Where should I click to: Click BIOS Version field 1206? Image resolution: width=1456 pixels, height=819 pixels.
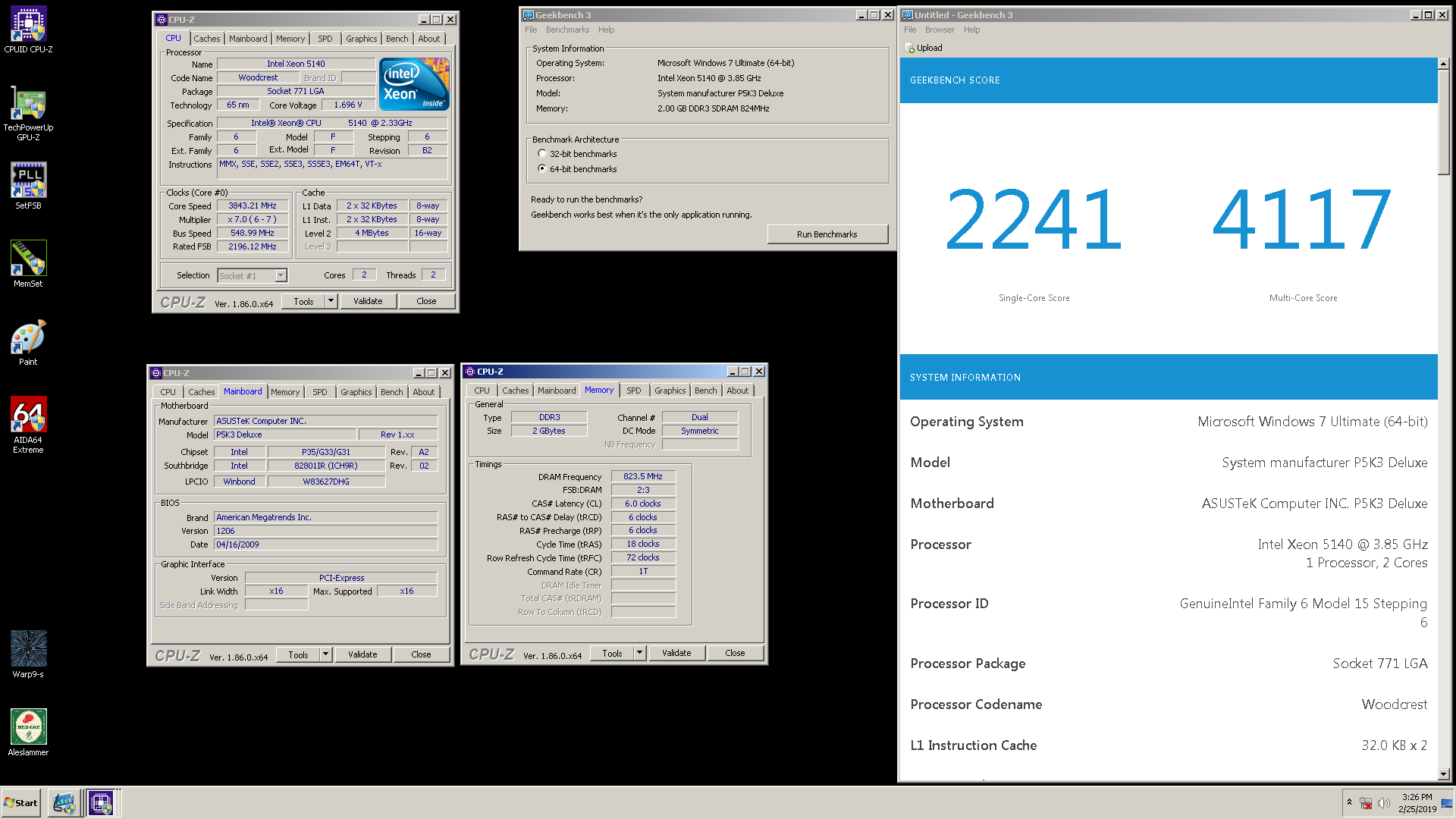pyautogui.click(x=326, y=531)
